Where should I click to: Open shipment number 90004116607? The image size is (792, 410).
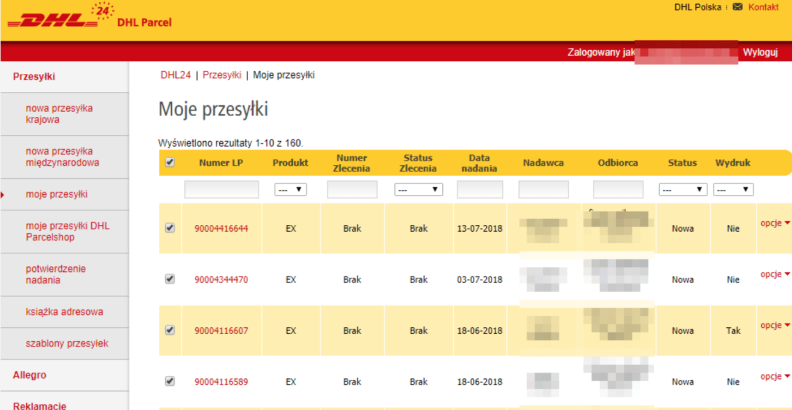click(221, 331)
